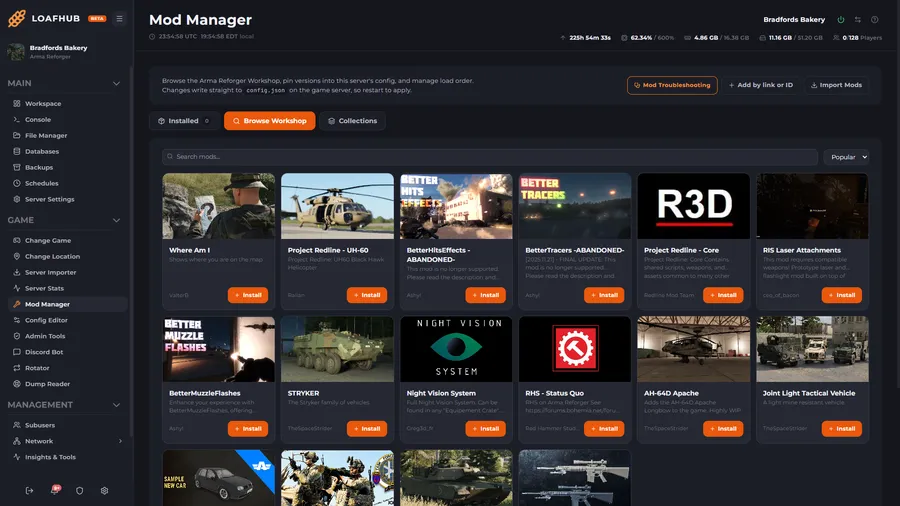Image resolution: width=900 pixels, height=506 pixels.
Task: Install RHS - Status Quo mod
Action: (604, 429)
